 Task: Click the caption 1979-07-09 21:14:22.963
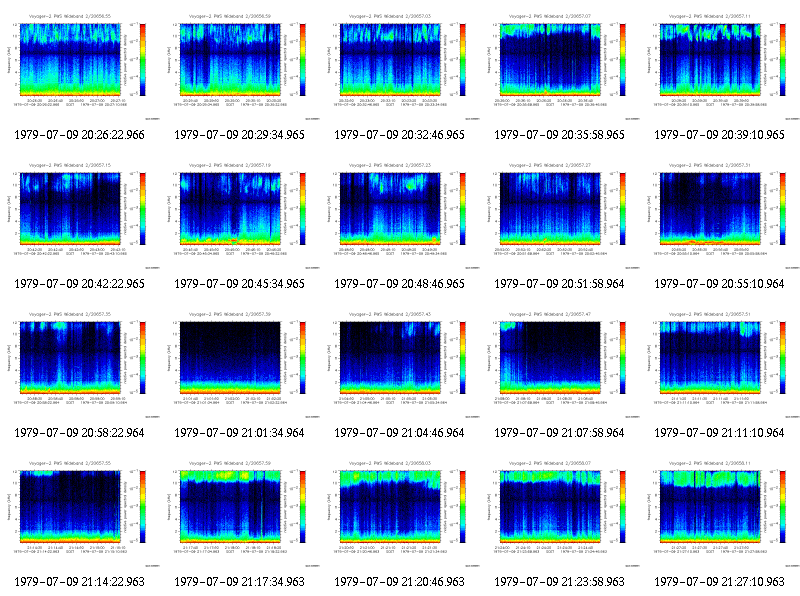coord(80,582)
